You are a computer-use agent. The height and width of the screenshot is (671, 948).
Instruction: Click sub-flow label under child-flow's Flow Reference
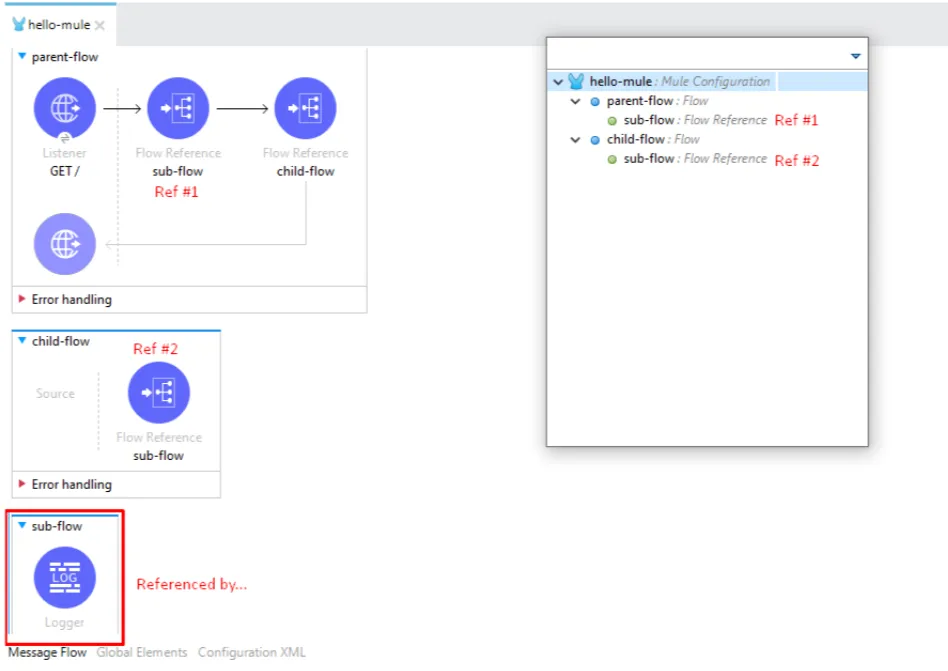(x=158, y=456)
